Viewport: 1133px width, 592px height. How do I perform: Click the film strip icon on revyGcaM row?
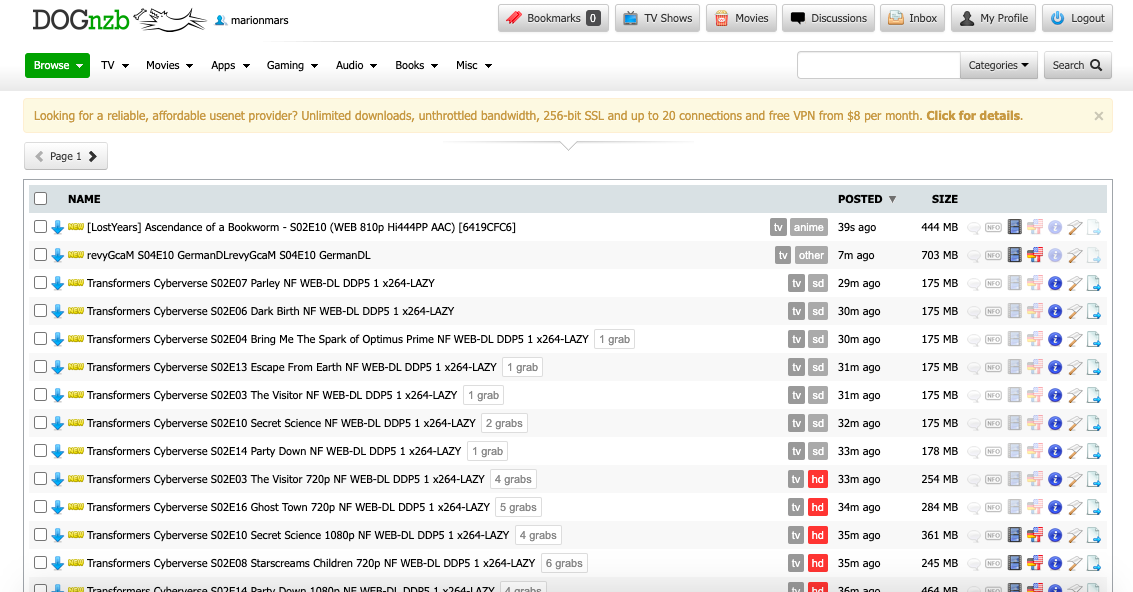click(x=1015, y=255)
